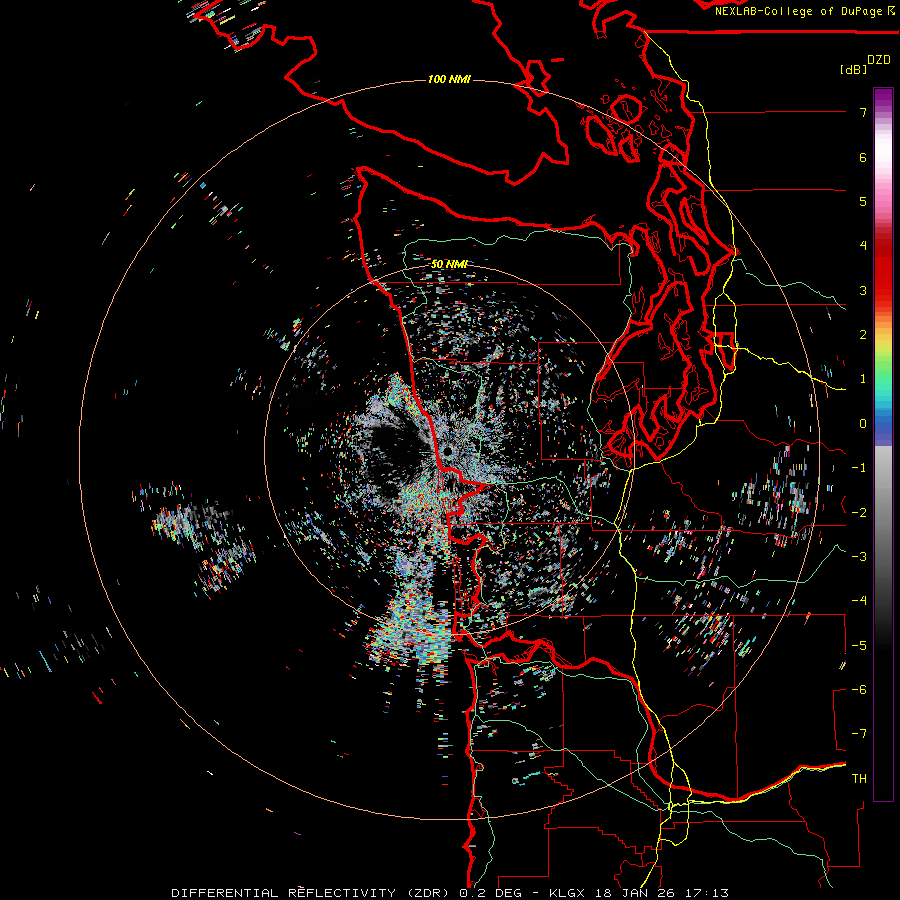Click the 3 value on color scale

point(863,290)
